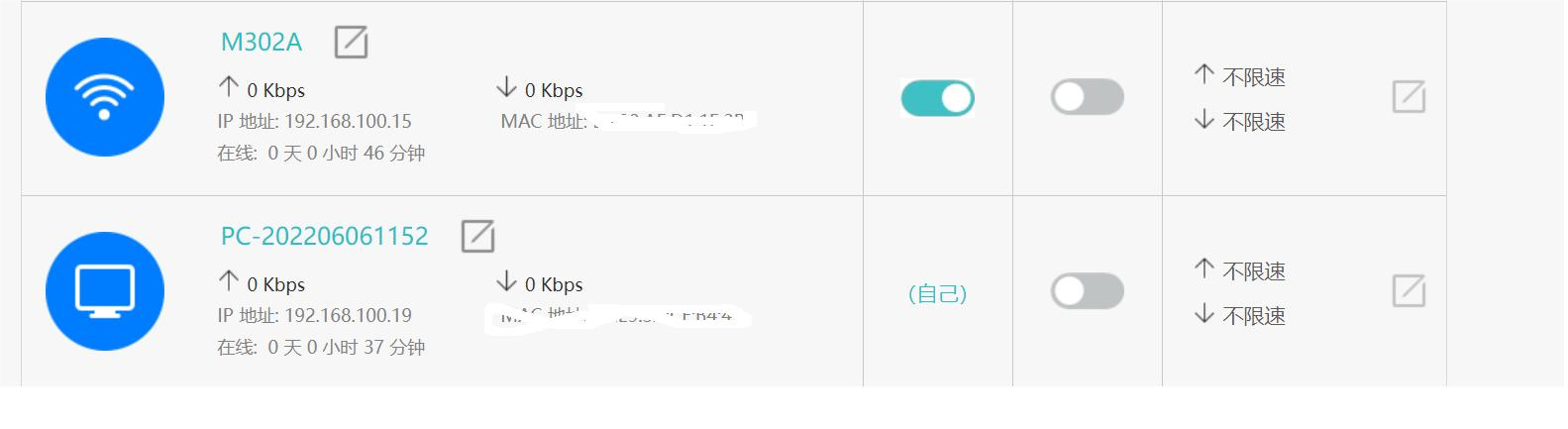Image resolution: width=1568 pixels, height=429 pixels.
Task: Edit the PC-202206061152 device name
Action: [x=477, y=236]
